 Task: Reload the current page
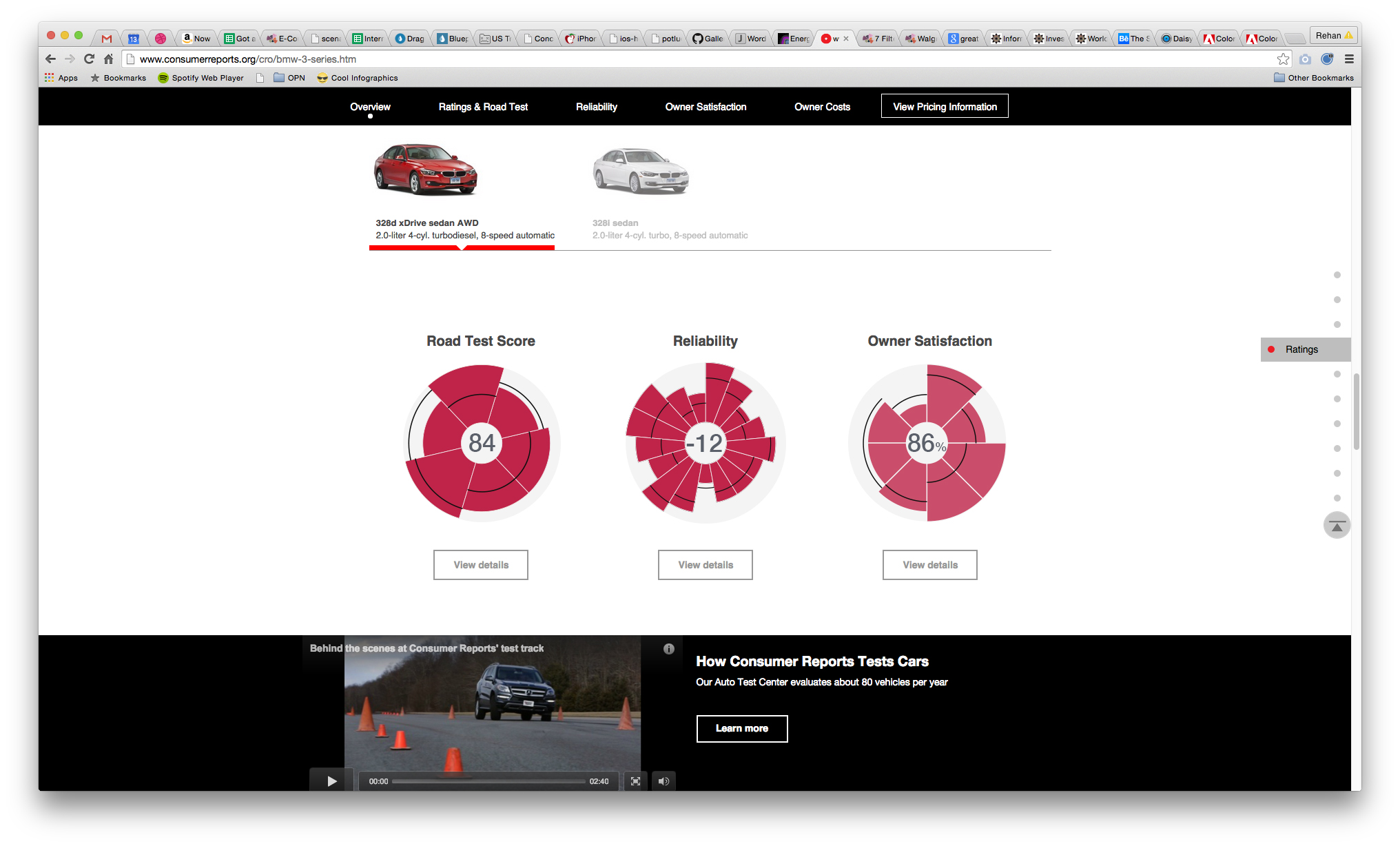(x=89, y=59)
